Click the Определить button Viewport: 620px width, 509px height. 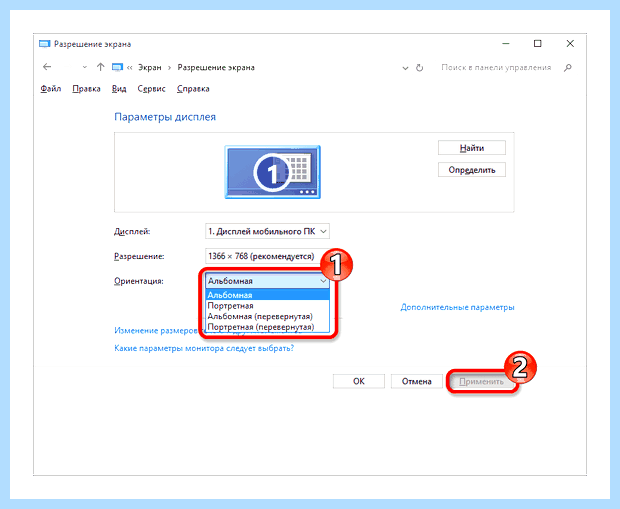[x=472, y=170]
